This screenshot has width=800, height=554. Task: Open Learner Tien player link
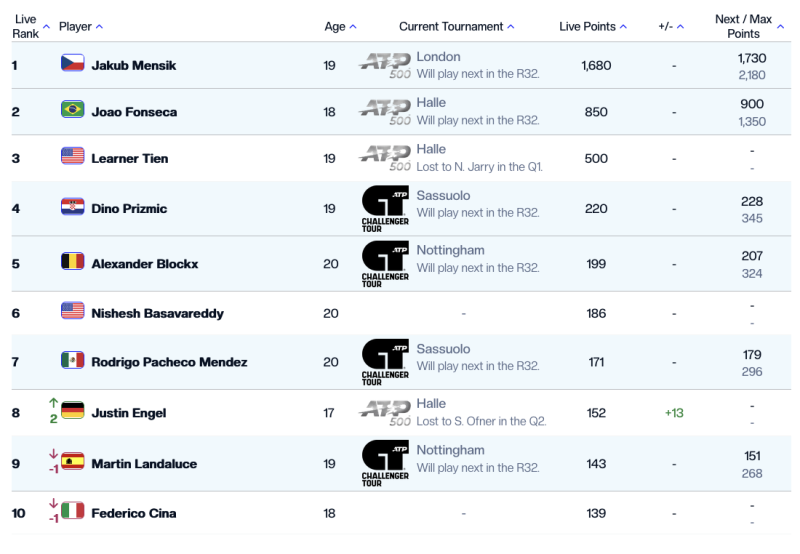(130, 159)
